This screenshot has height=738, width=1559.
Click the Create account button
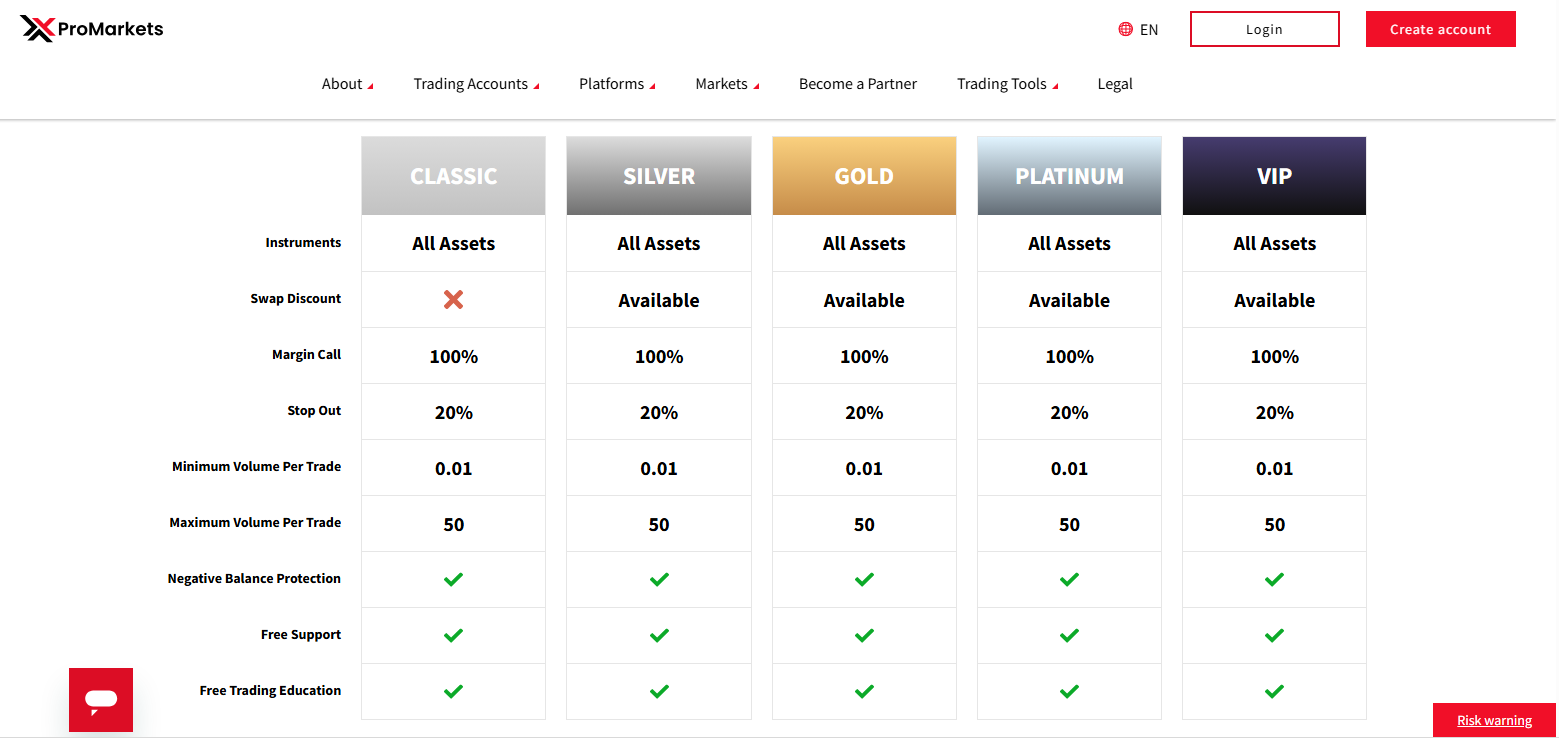1440,29
